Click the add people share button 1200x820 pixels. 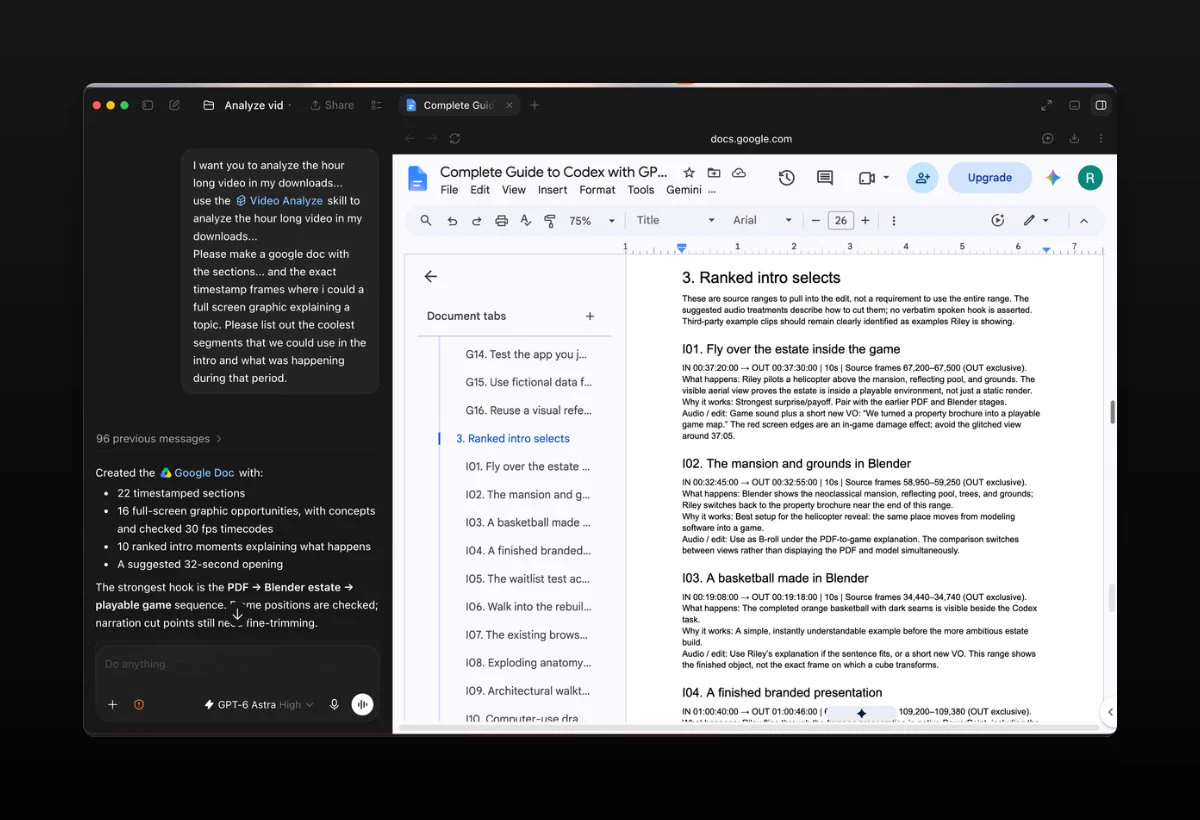[922, 178]
